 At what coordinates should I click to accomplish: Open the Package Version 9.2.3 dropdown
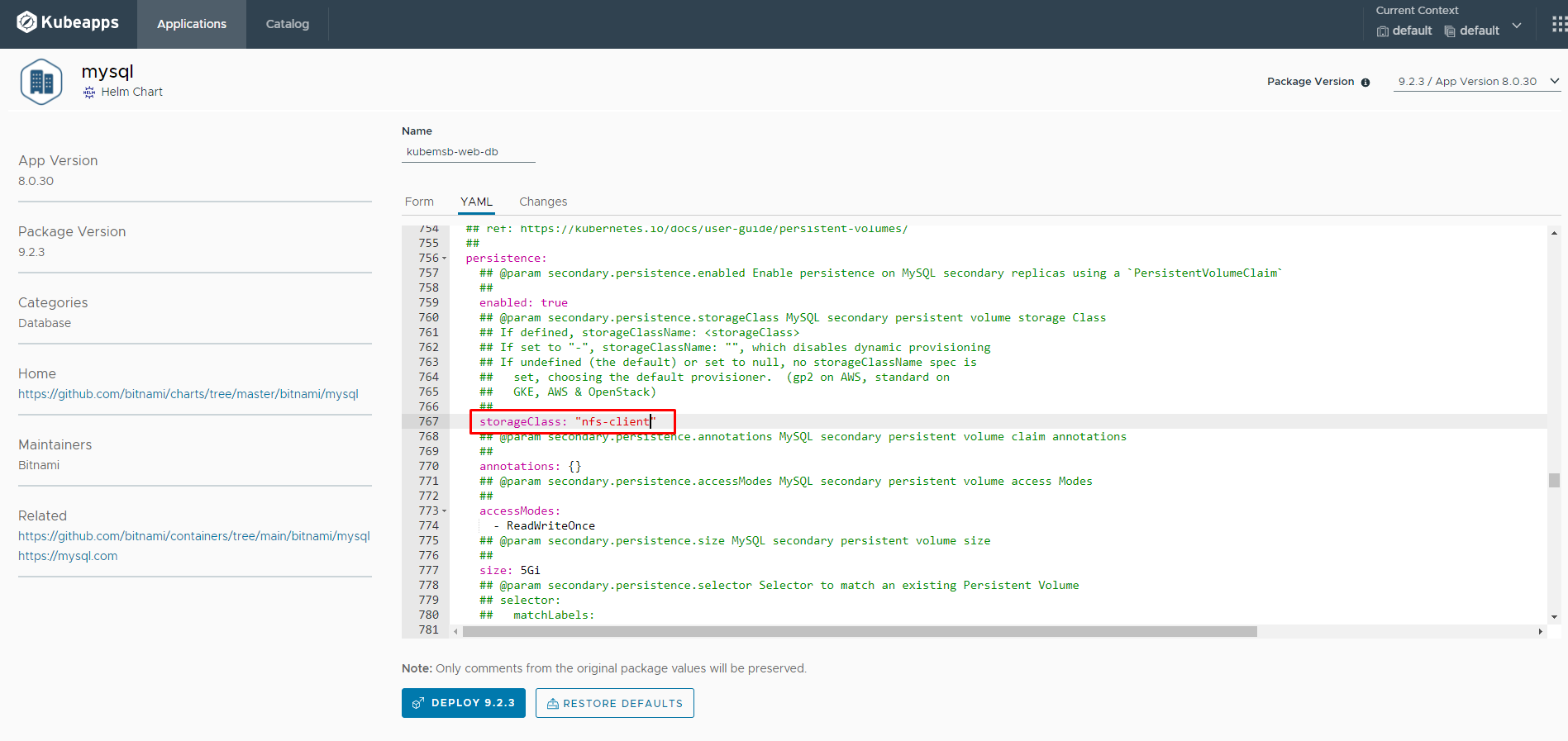pos(1477,81)
